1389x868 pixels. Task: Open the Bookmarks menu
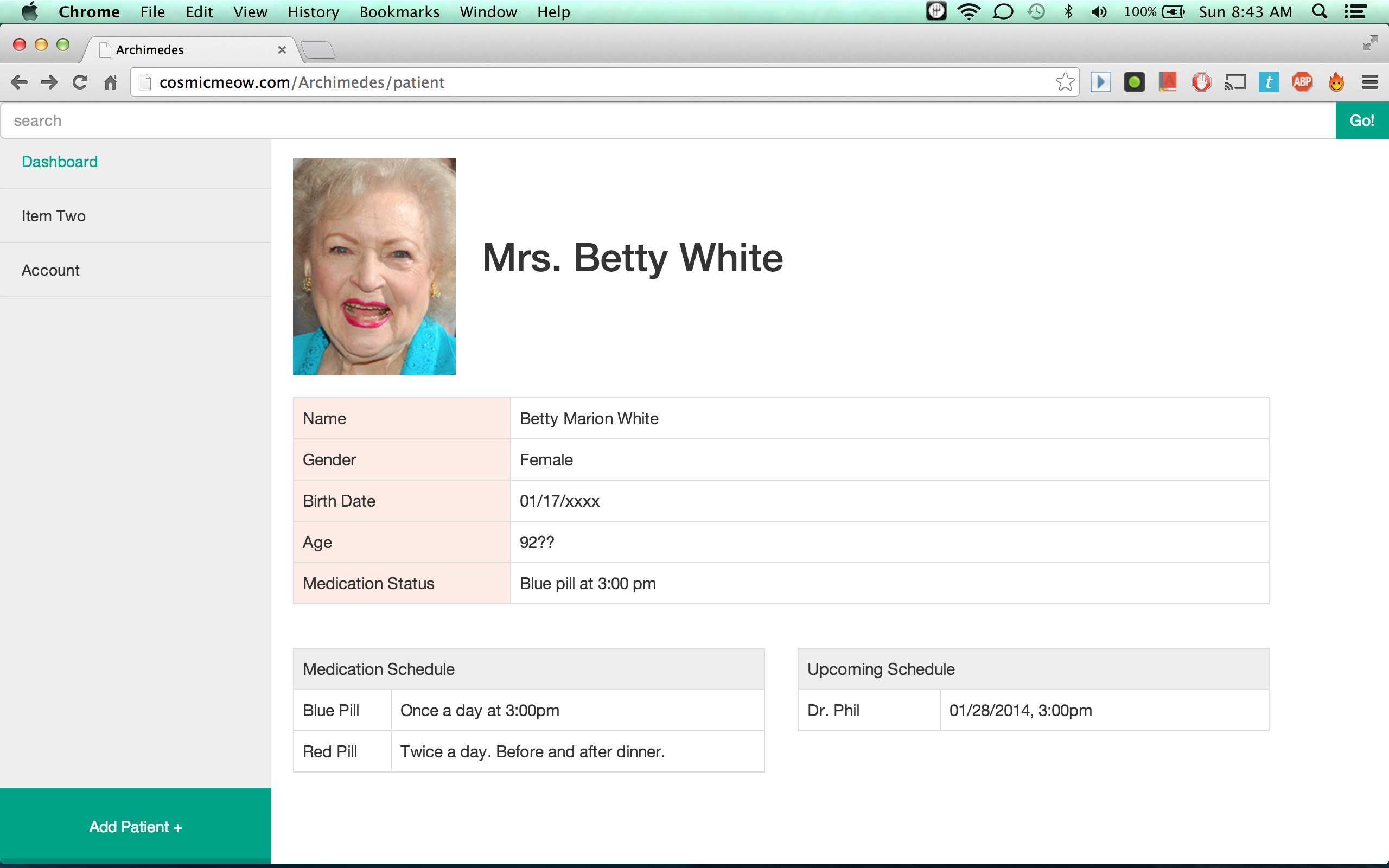pos(399,11)
